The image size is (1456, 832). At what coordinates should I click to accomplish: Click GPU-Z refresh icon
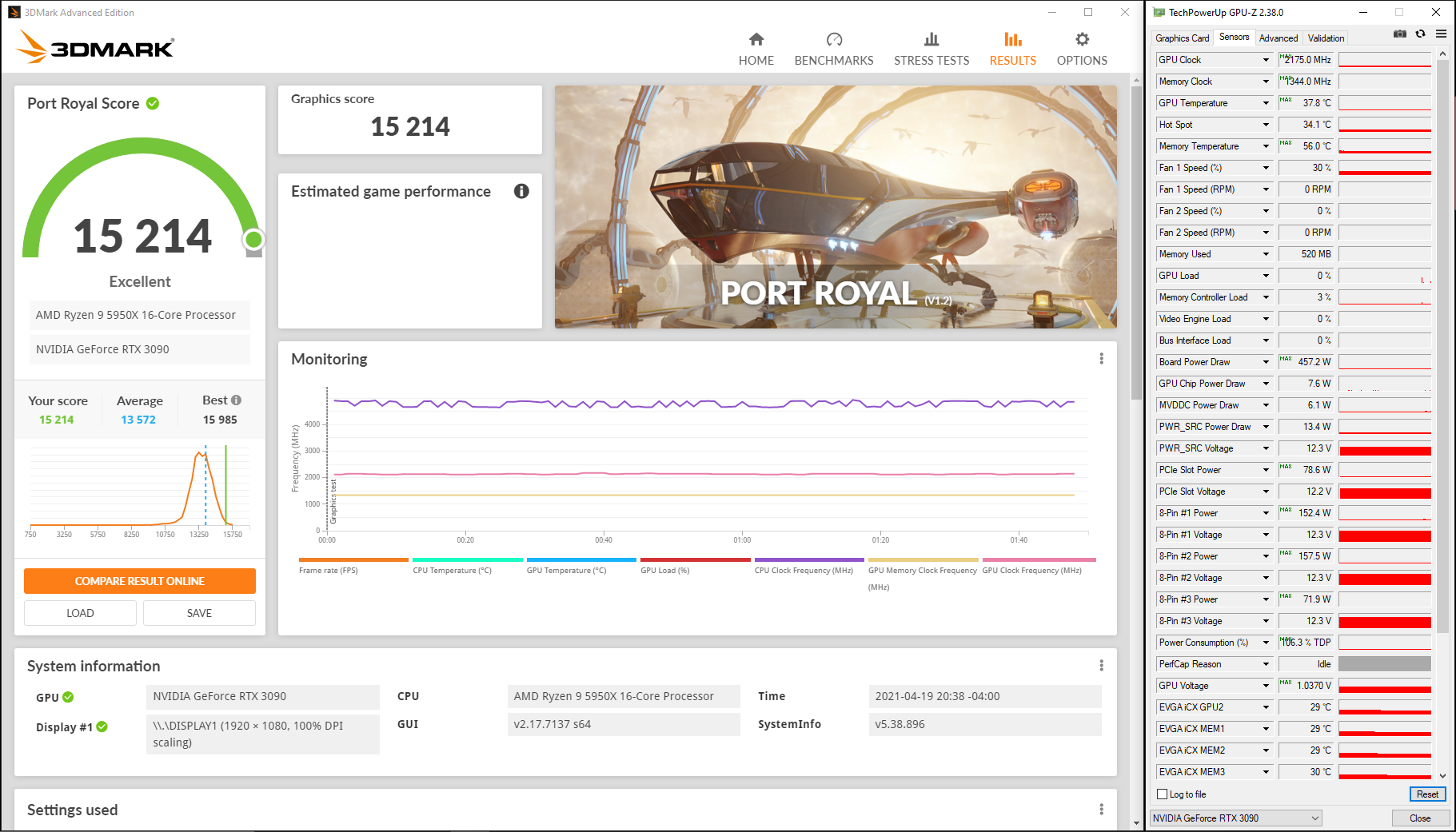coord(1420,34)
